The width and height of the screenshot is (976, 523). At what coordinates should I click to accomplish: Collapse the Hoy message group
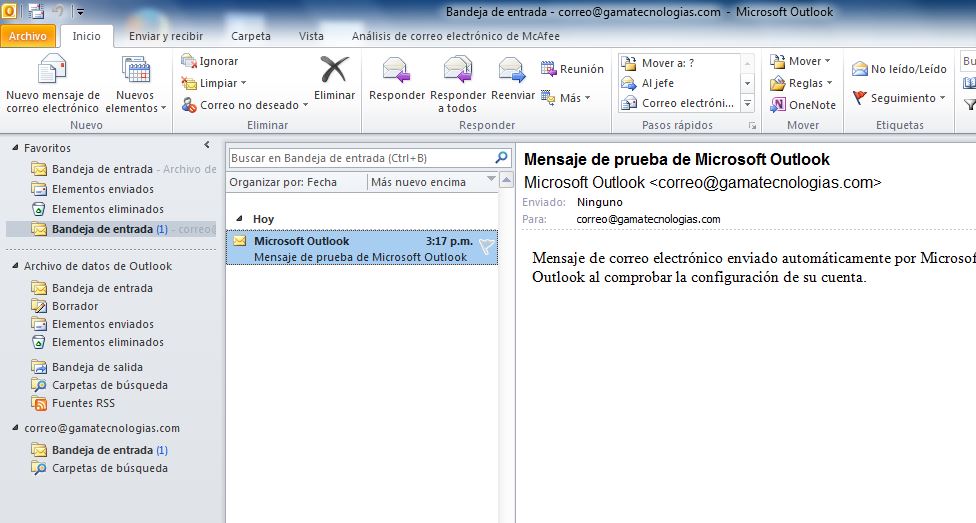pyautogui.click(x=240, y=219)
